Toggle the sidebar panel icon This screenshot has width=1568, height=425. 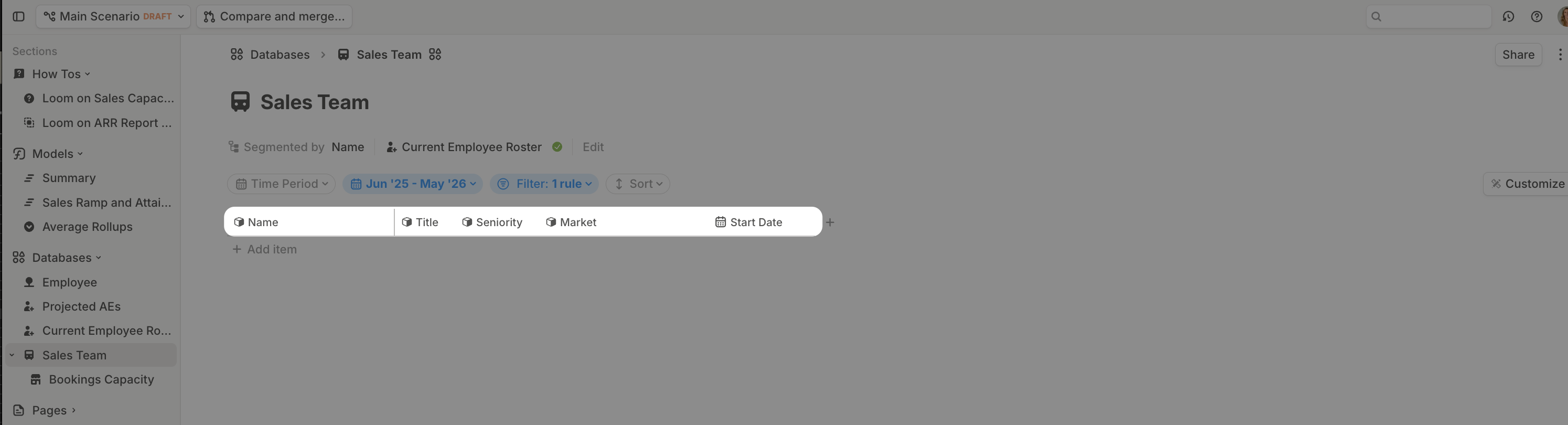tap(19, 16)
